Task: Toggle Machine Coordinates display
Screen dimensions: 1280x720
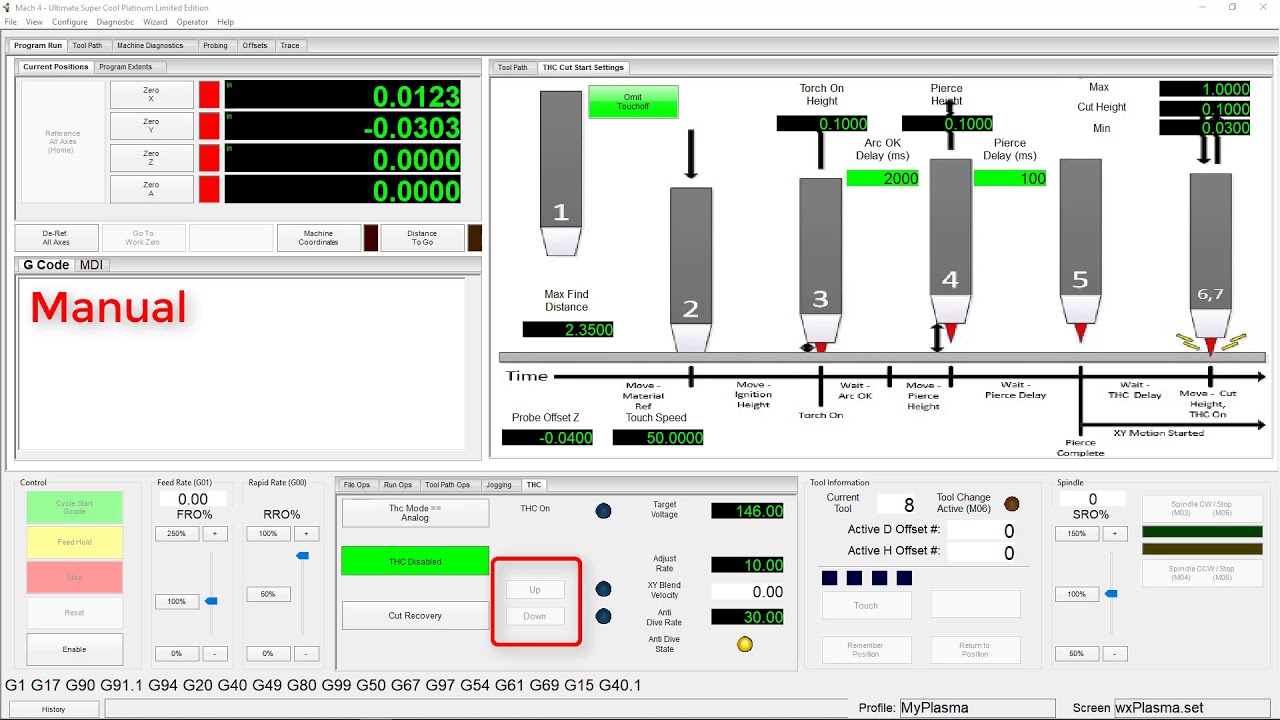Action: click(318, 238)
